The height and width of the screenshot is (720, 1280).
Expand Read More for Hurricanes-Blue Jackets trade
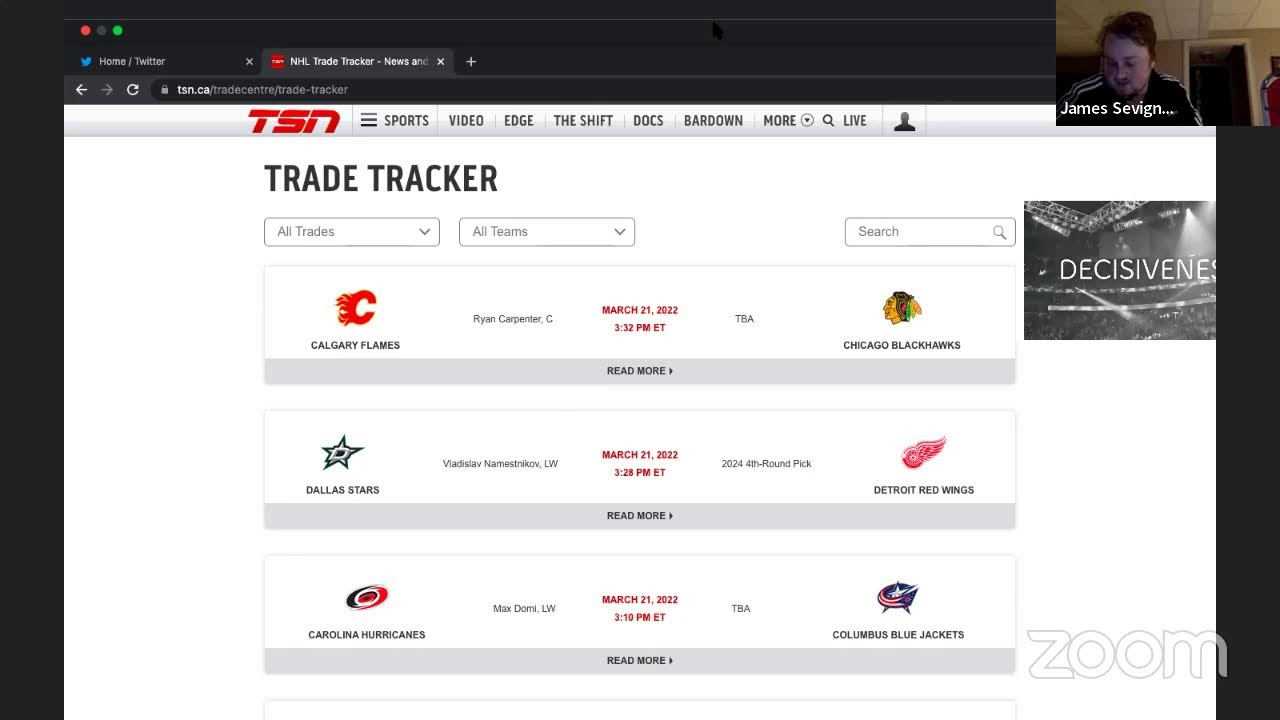(640, 660)
